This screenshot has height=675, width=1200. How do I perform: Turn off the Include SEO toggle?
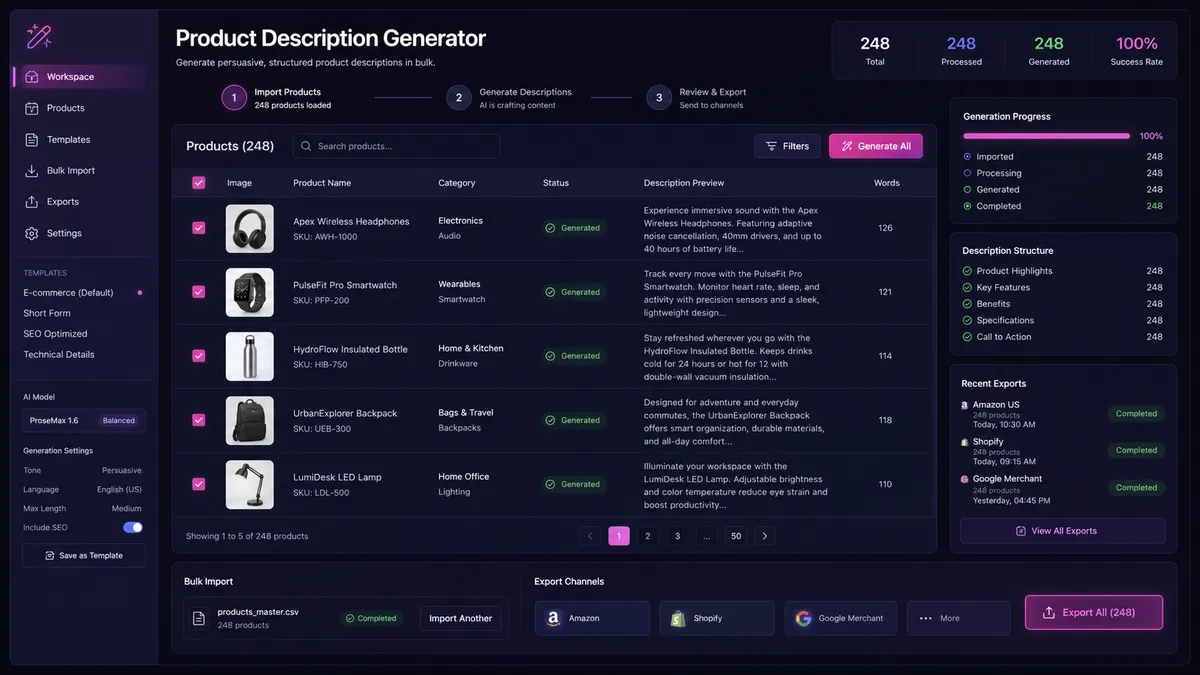(x=133, y=527)
